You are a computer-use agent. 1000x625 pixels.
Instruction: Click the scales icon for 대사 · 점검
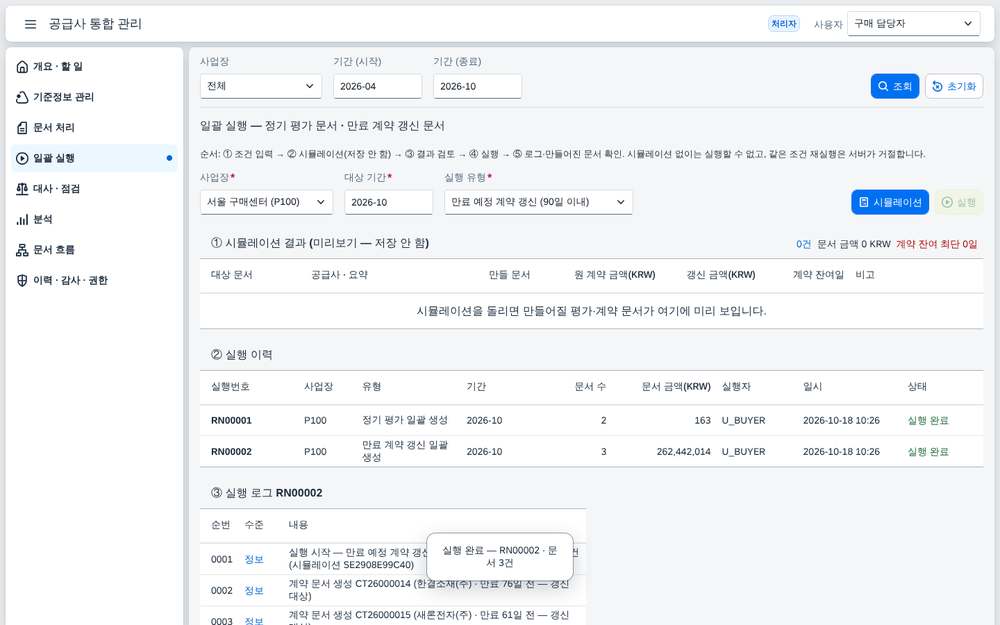22,189
